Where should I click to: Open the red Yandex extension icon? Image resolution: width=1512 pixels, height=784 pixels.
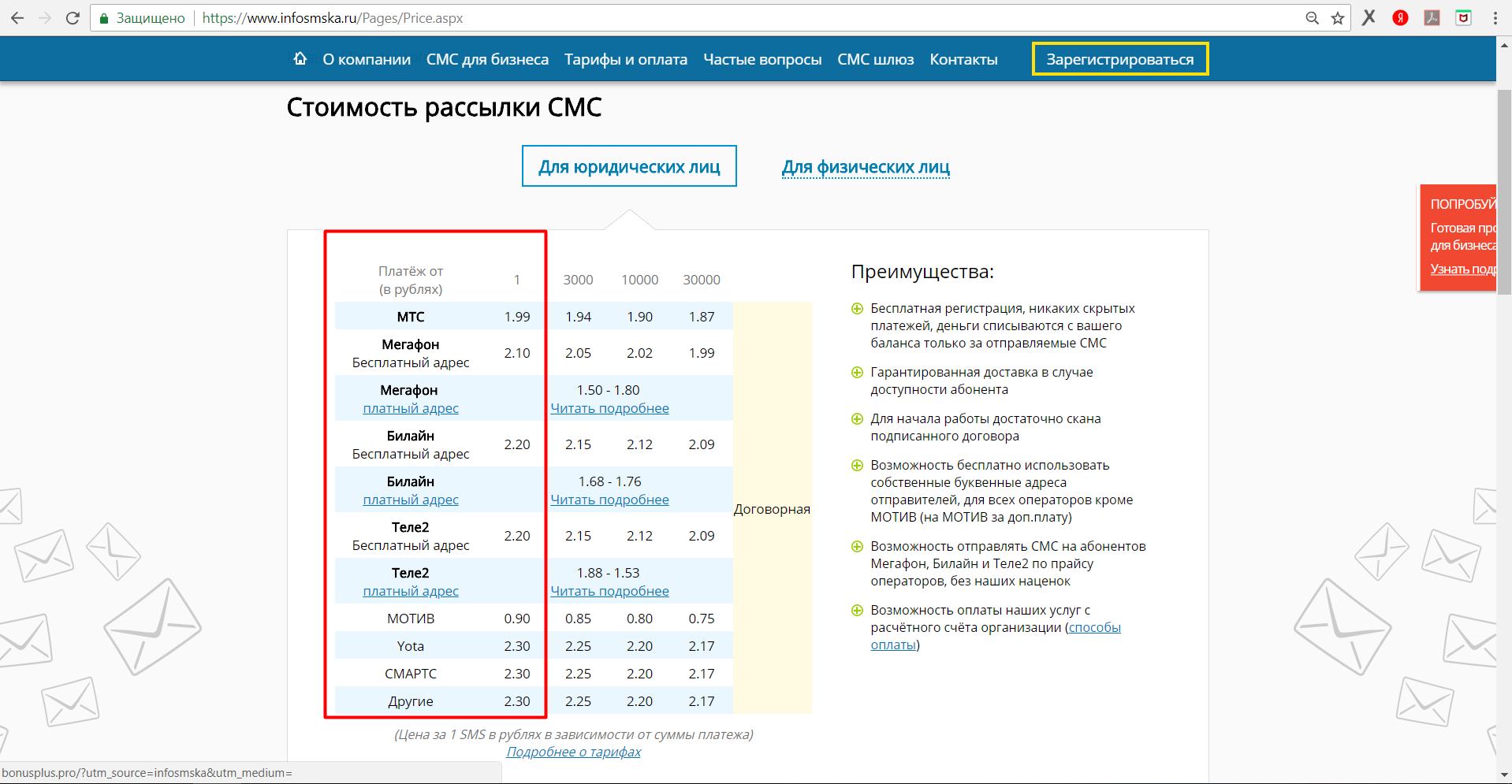click(x=1401, y=17)
